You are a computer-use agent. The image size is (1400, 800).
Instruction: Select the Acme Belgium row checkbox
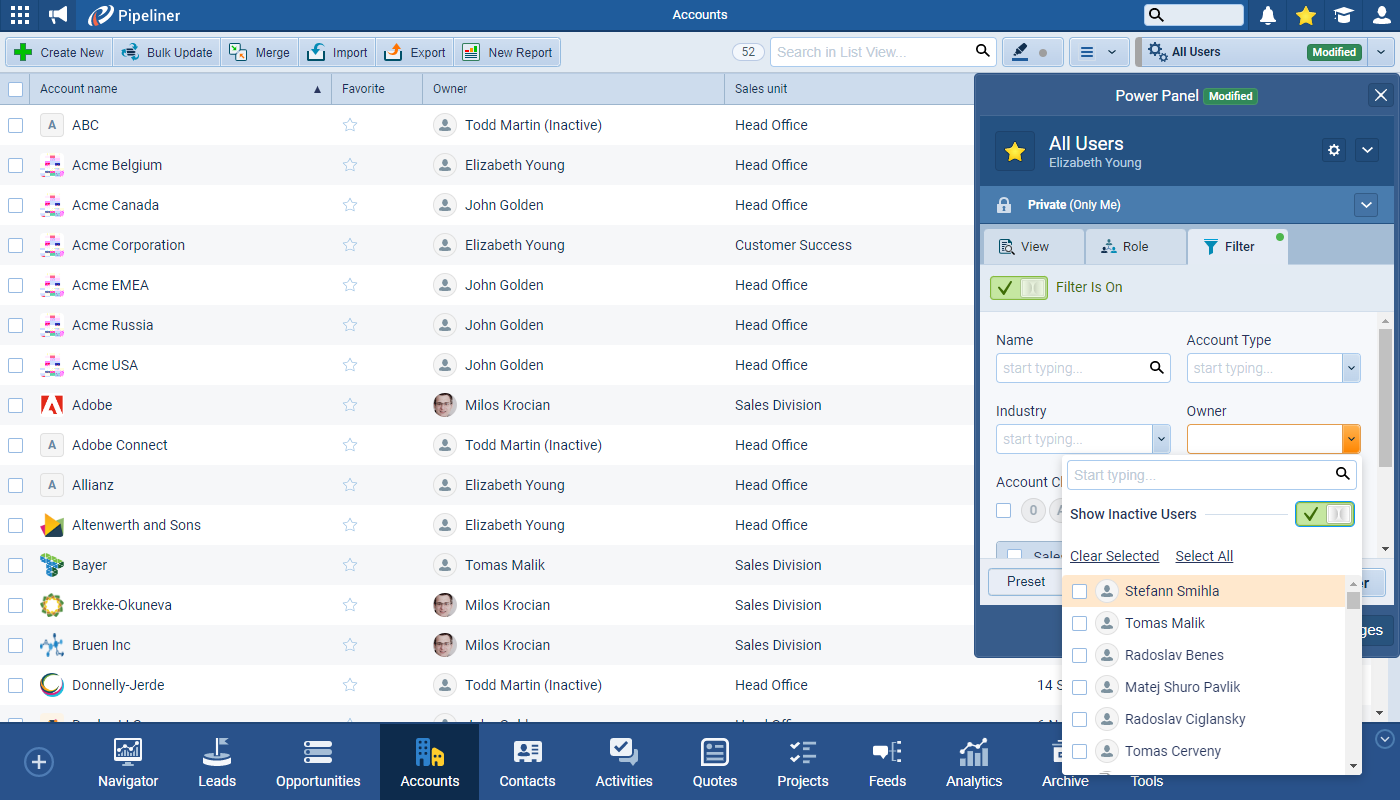pos(16,165)
